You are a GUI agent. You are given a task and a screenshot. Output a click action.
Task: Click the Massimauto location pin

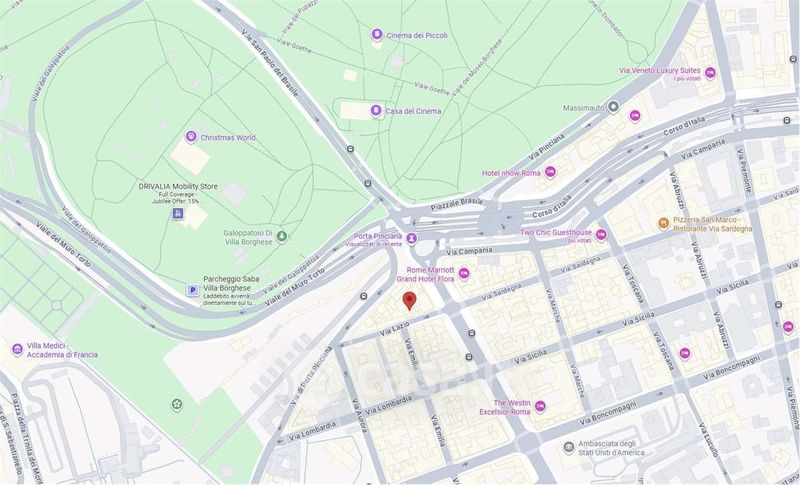[614, 107]
